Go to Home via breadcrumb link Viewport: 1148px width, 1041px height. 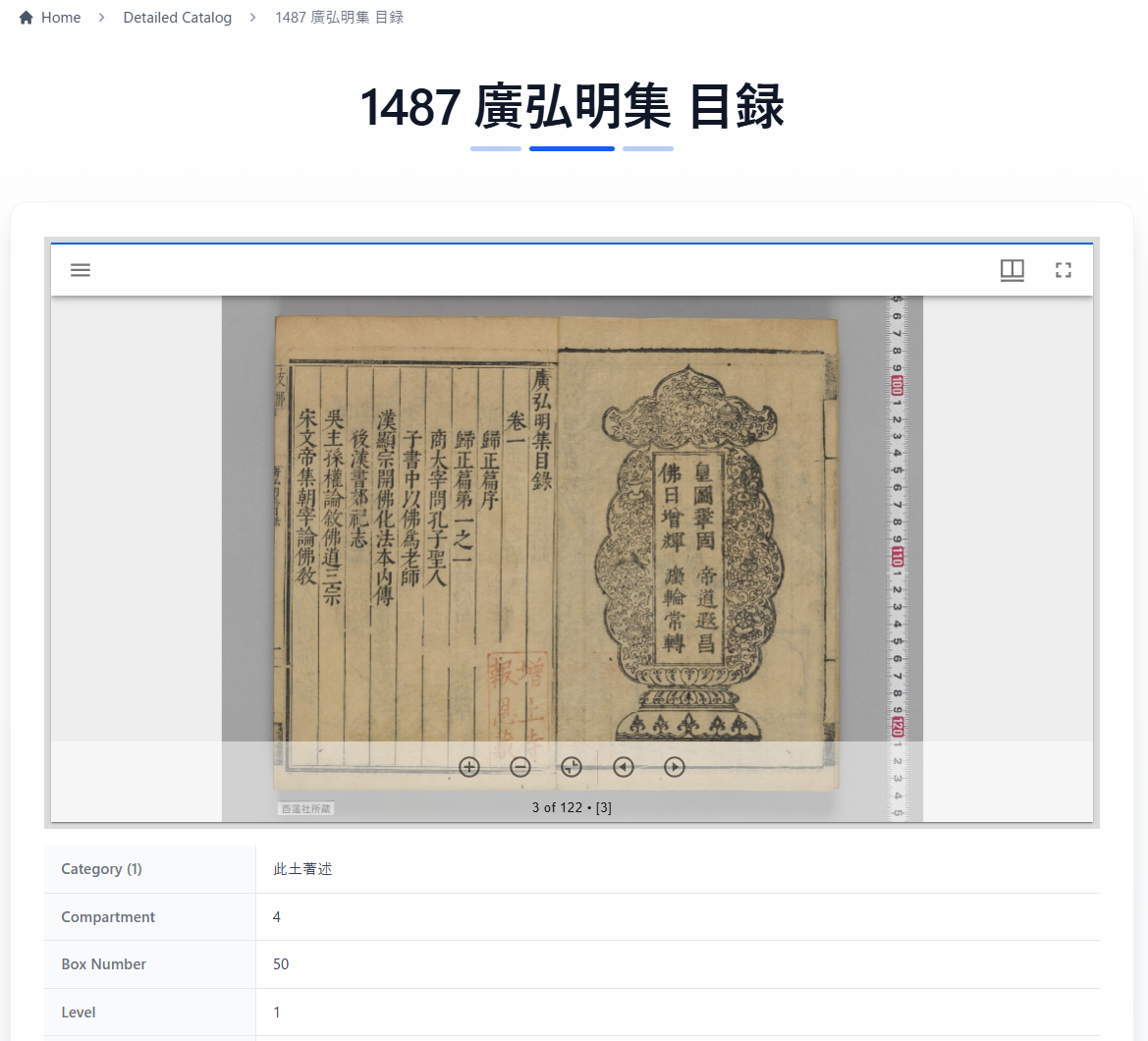[61, 18]
